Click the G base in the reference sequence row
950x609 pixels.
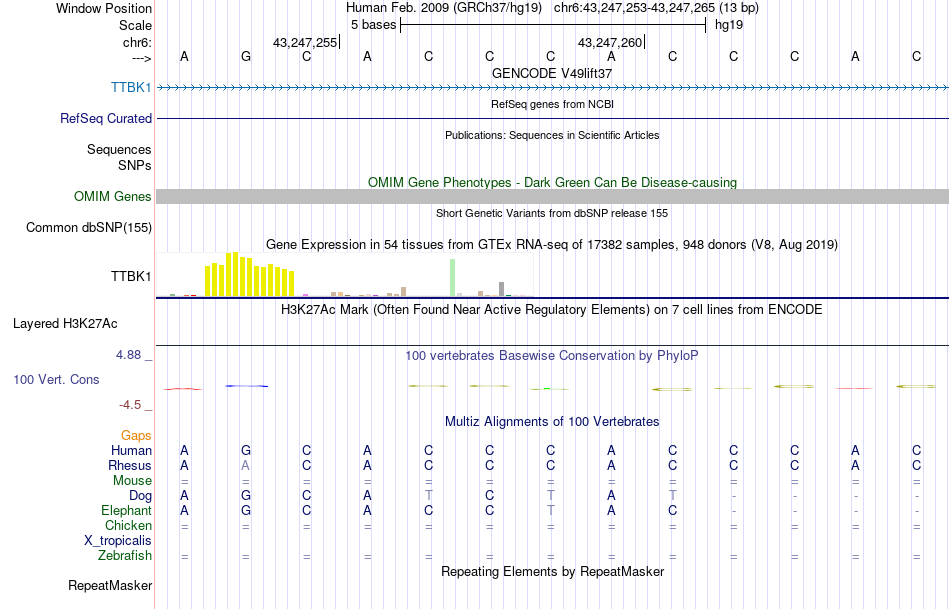tap(245, 57)
